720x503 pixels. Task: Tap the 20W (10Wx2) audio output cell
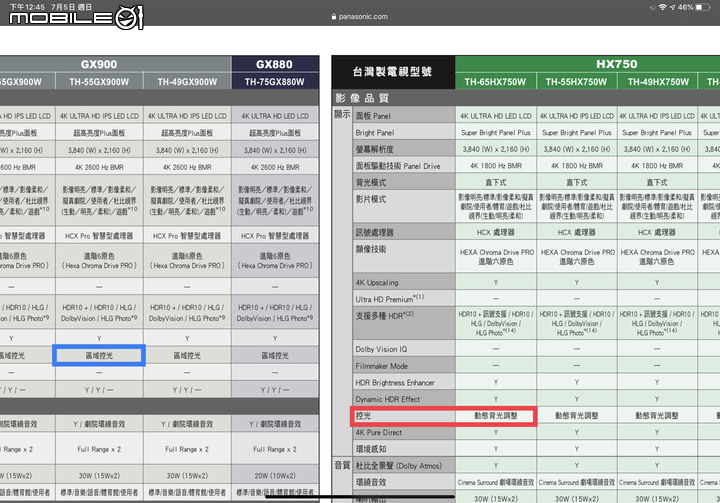(275, 475)
